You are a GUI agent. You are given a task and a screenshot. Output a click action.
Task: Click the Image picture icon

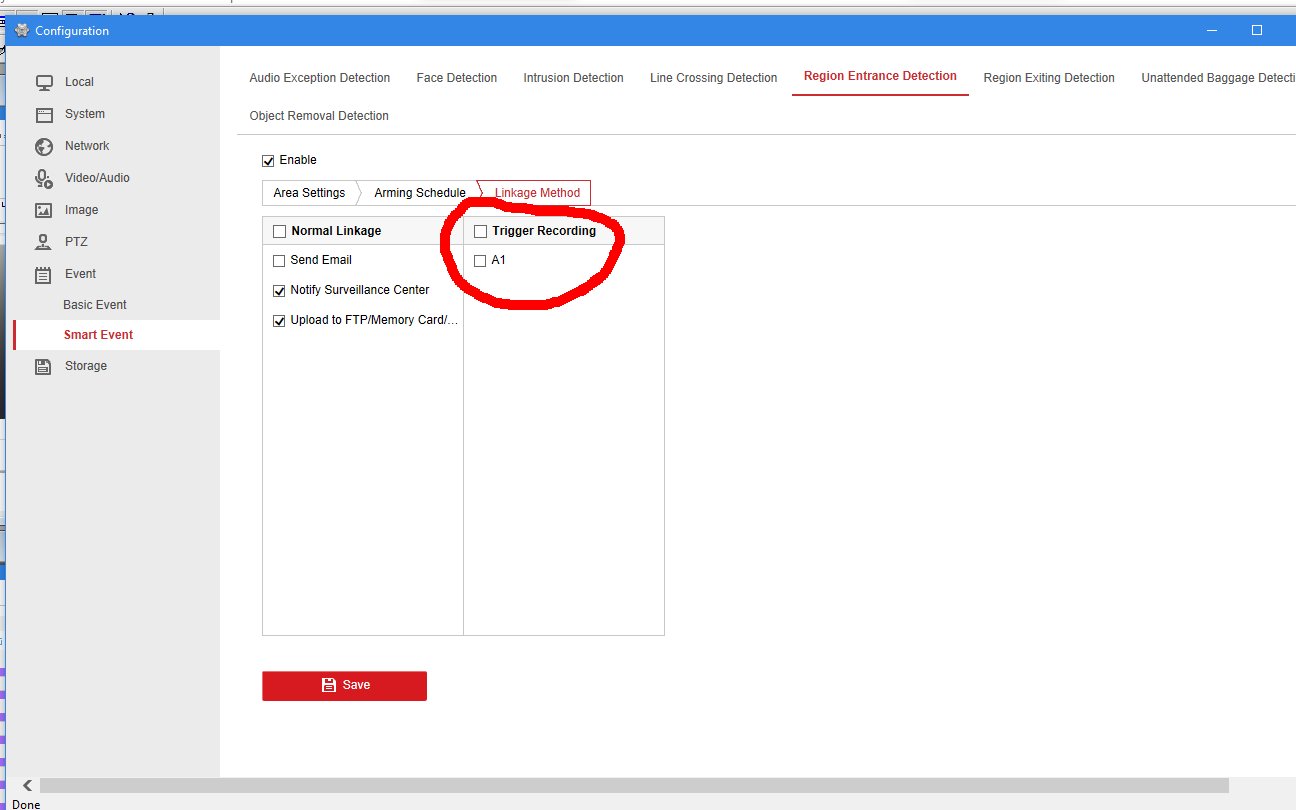(x=44, y=210)
